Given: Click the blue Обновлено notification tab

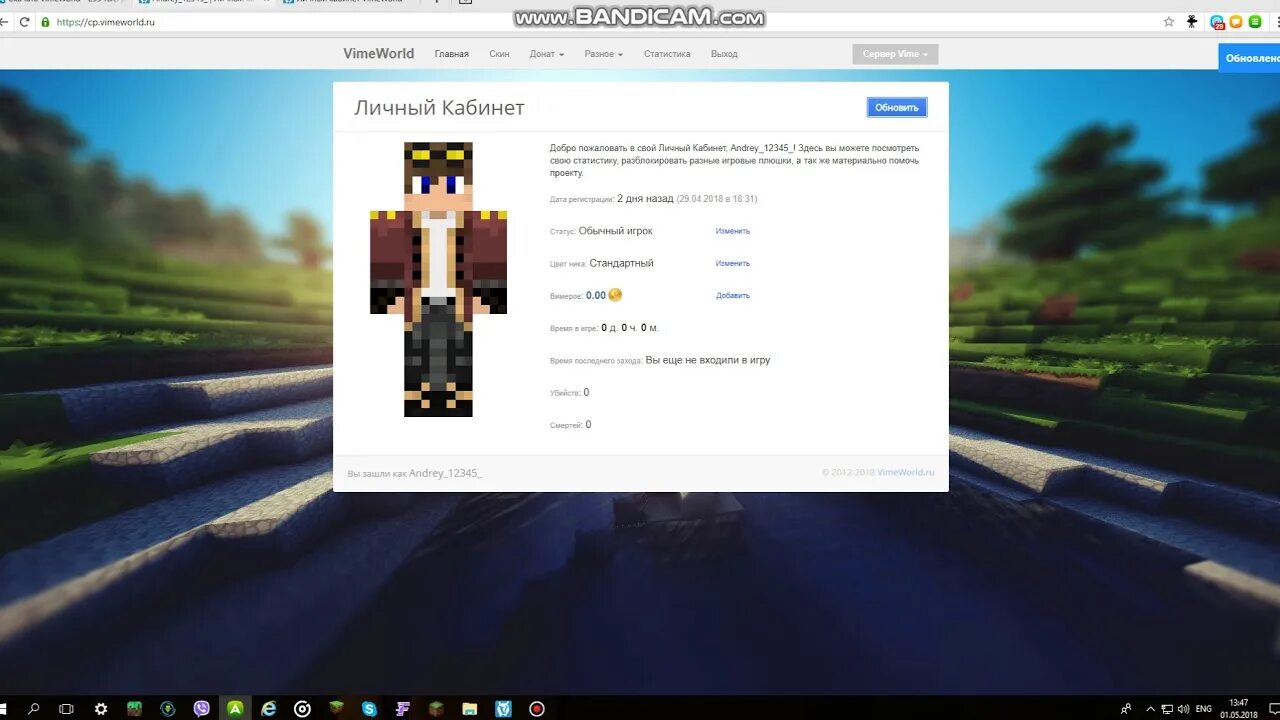Looking at the screenshot, I should (x=1249, y=58).
